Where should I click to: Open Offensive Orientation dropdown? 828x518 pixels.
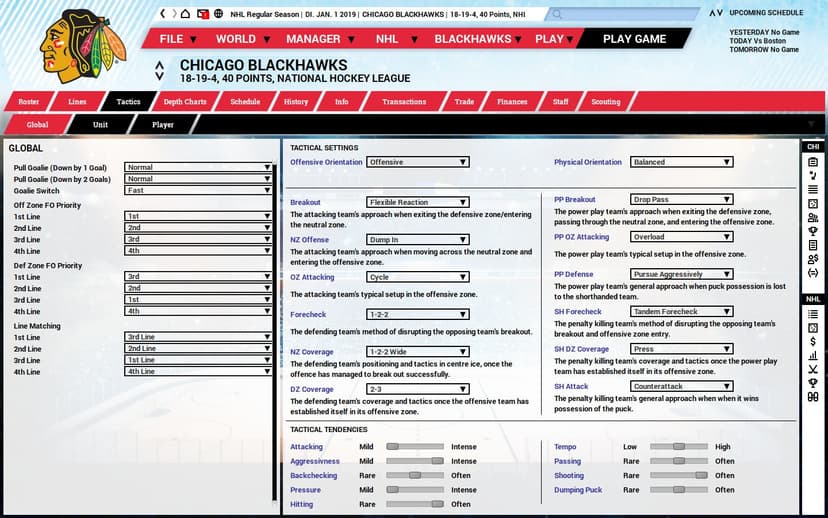[418, 162]
